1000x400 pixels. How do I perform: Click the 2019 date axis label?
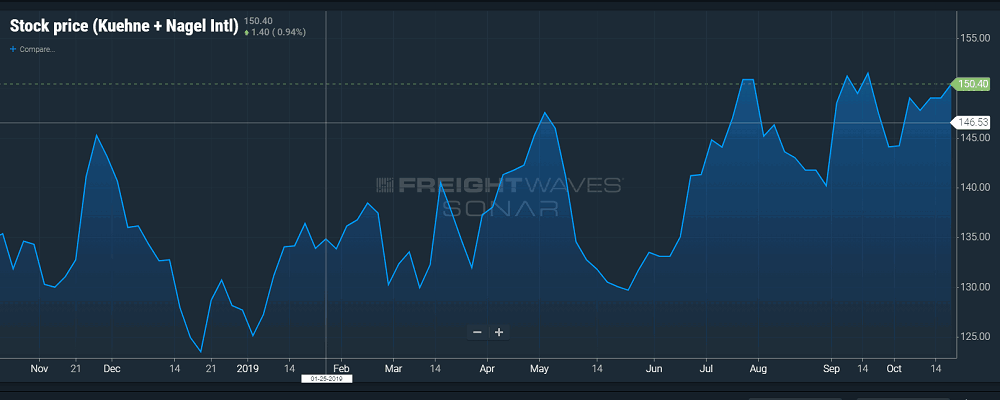click(x=247, y=369)
